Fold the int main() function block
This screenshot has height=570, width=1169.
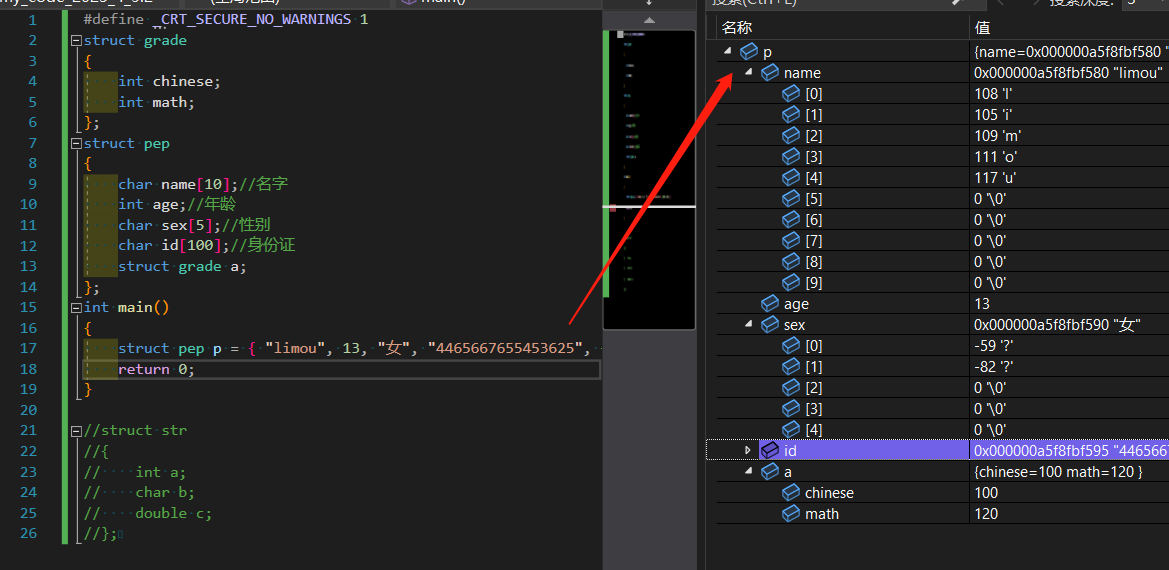tap(77, 308)
